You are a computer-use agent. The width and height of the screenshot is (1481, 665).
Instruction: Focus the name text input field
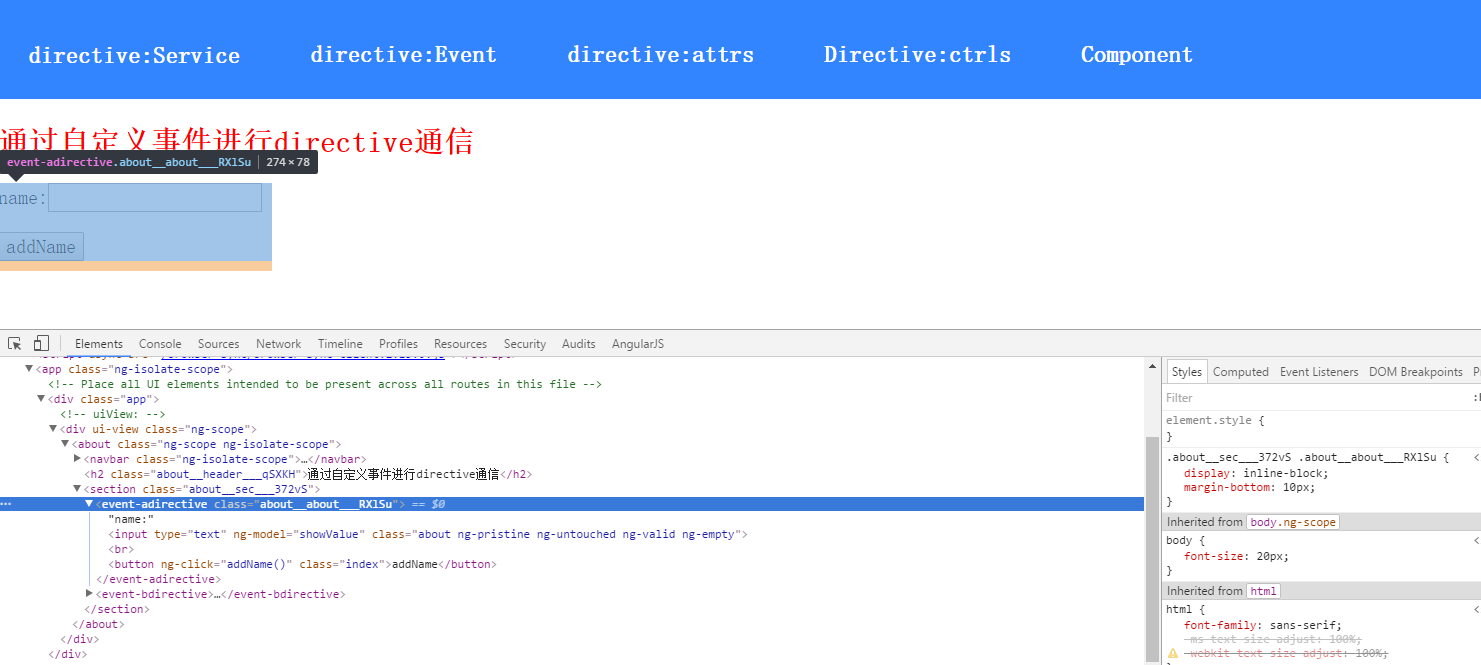155,198
